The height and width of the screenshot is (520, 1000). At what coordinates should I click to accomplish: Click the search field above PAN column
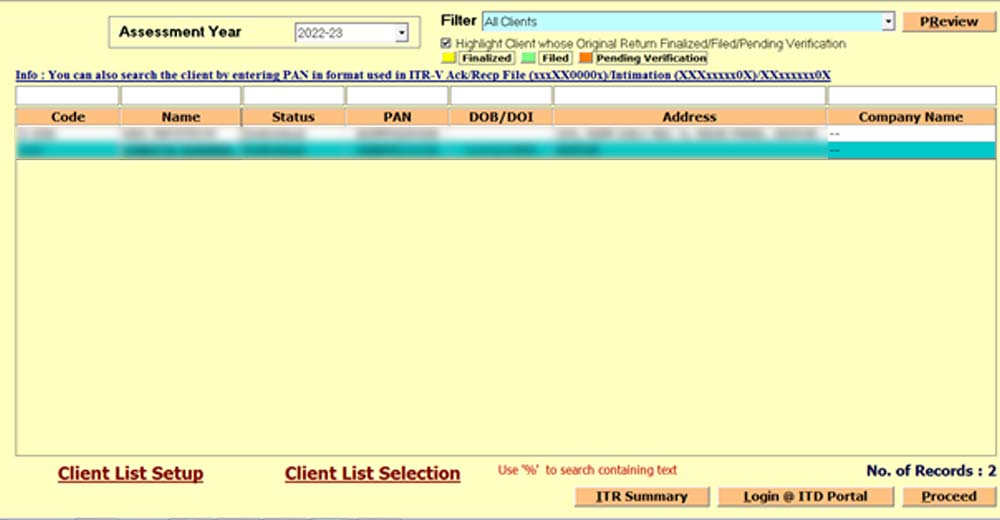(397, 96)
